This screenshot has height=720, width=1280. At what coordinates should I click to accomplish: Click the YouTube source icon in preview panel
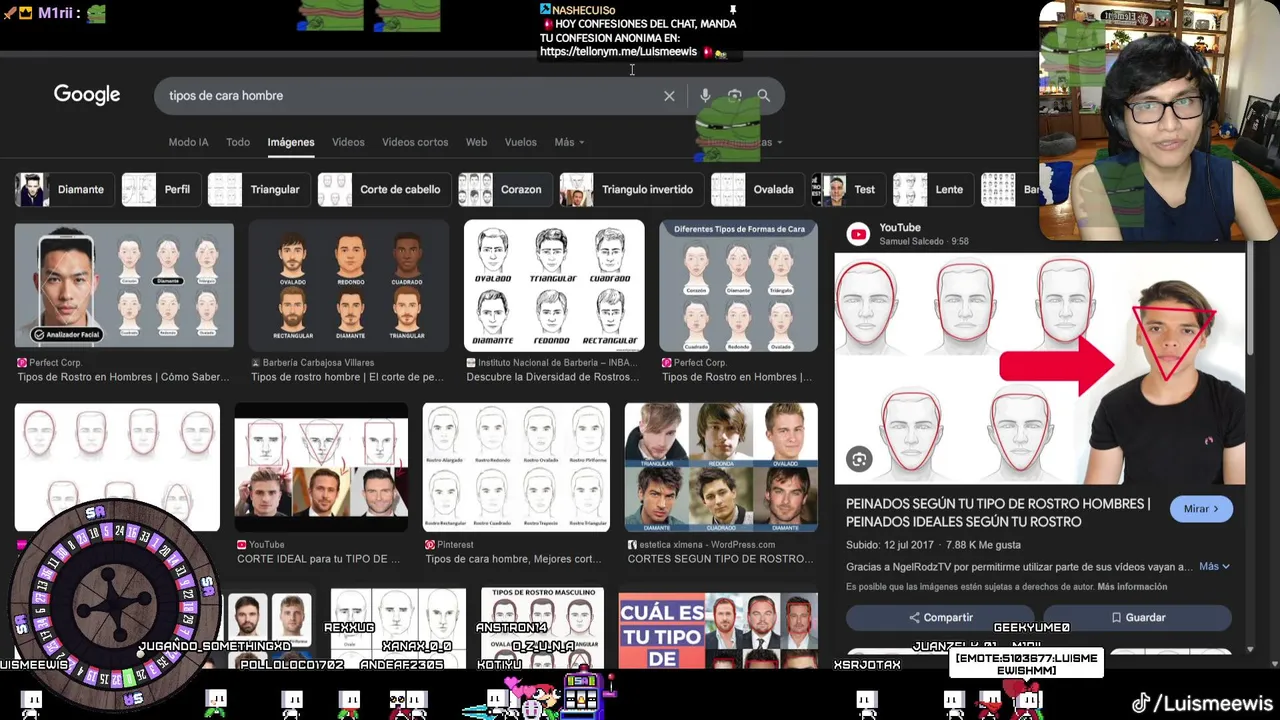tap(858, 234)
